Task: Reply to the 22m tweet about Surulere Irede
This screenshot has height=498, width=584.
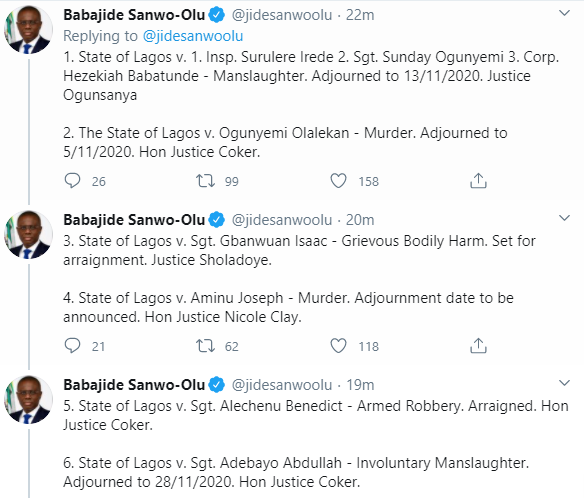Action: [x=72, y=181]
